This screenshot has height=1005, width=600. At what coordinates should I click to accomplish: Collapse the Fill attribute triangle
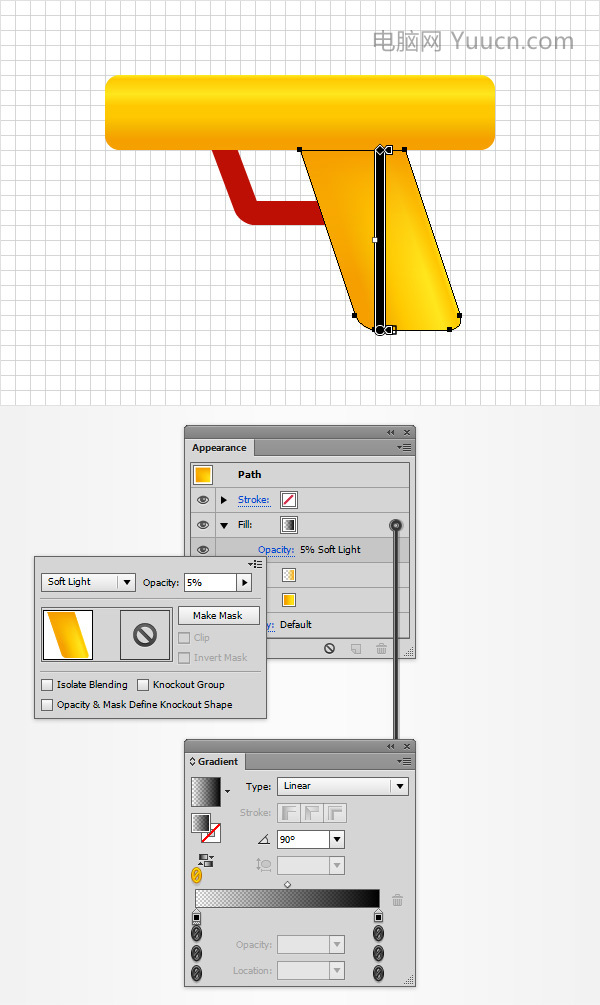(x=224, y=526)
